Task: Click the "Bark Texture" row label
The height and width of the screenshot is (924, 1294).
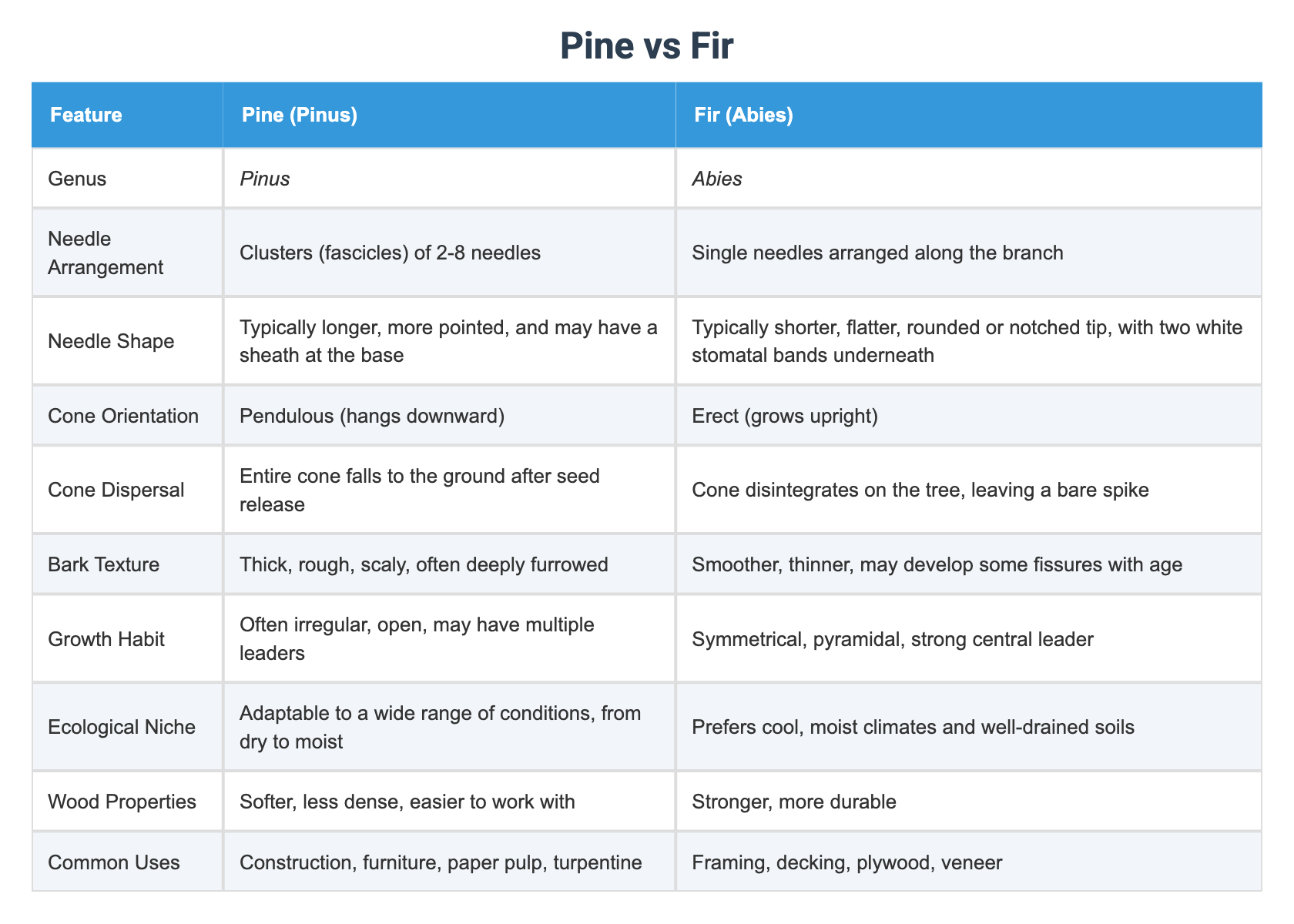Action: point(103,564)
